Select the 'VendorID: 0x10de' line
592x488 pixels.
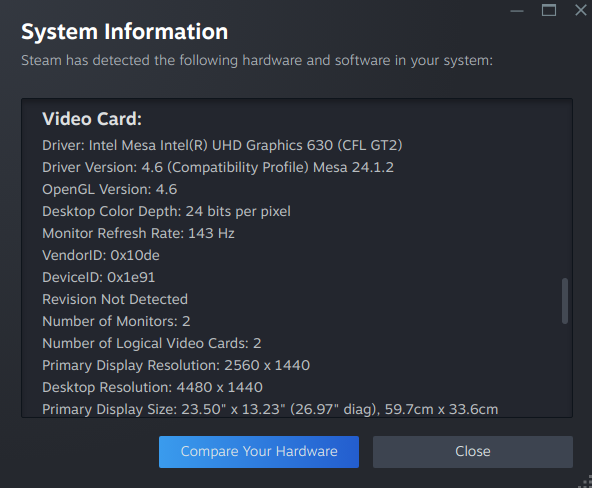(101, 255)
